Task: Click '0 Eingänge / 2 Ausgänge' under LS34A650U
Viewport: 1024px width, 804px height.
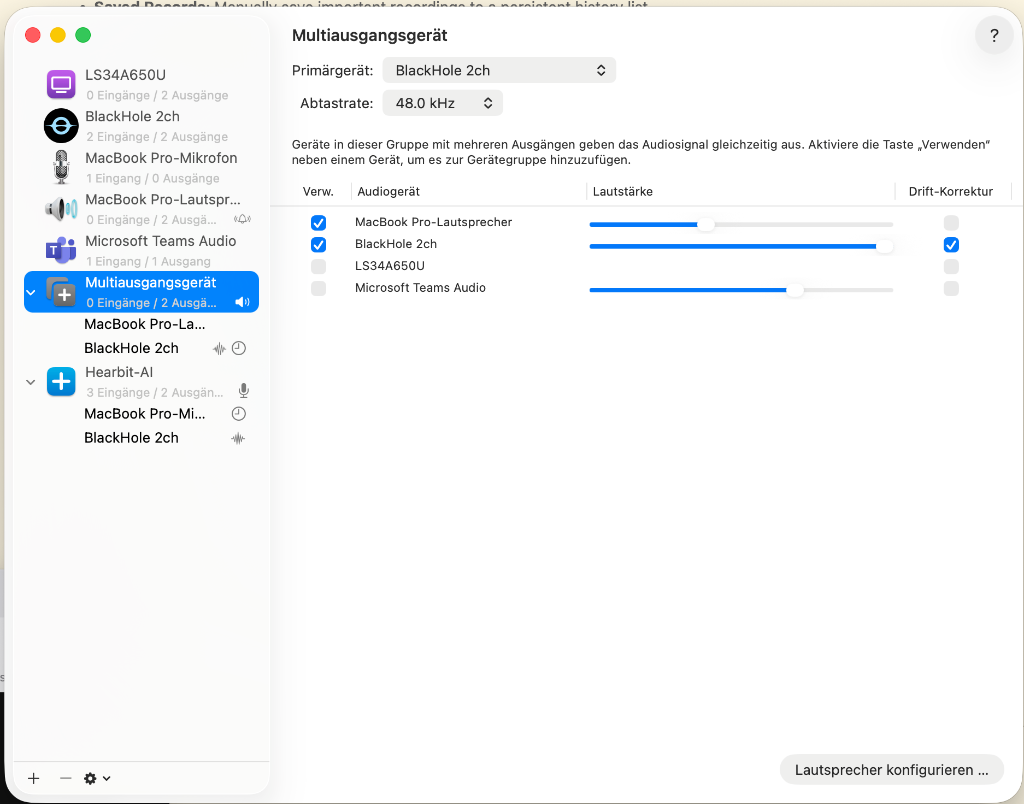Action: pos(157,95)
